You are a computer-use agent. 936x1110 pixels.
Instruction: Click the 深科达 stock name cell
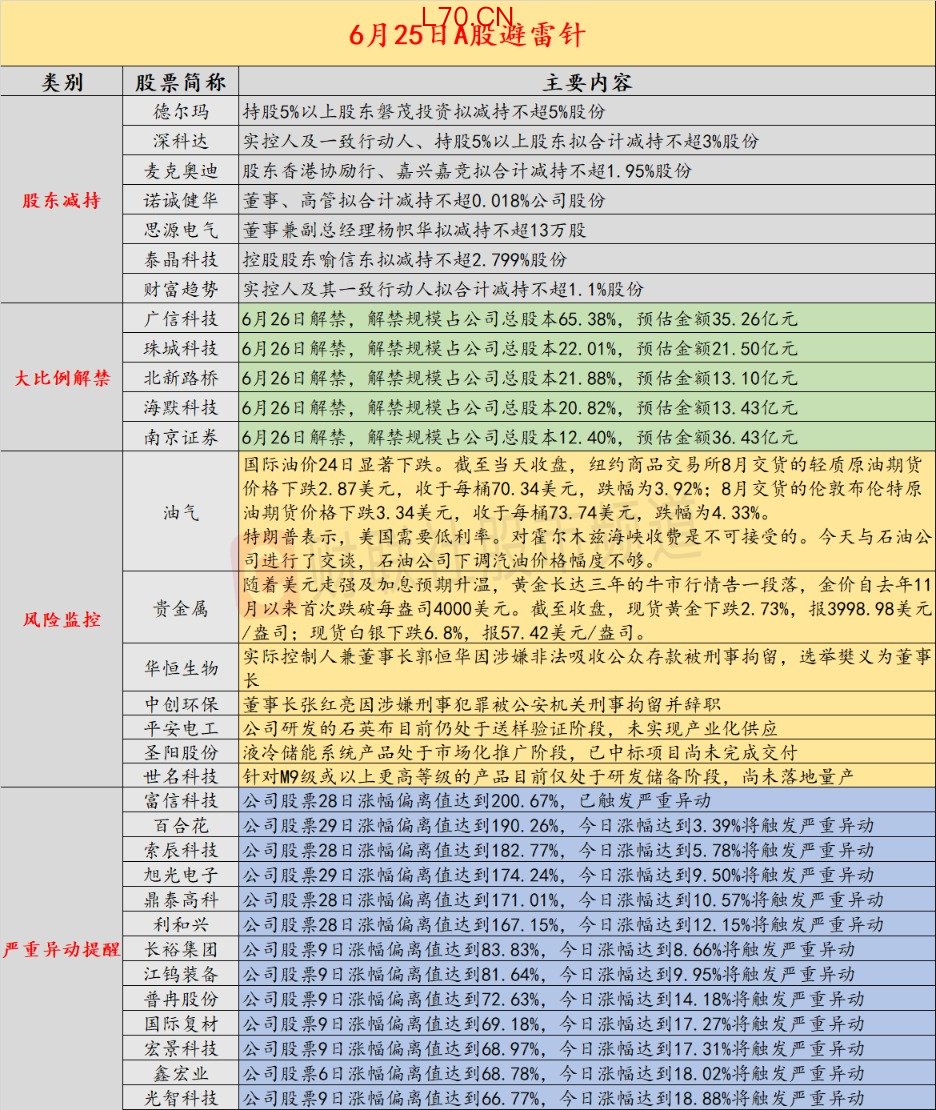tap(181, 141)
